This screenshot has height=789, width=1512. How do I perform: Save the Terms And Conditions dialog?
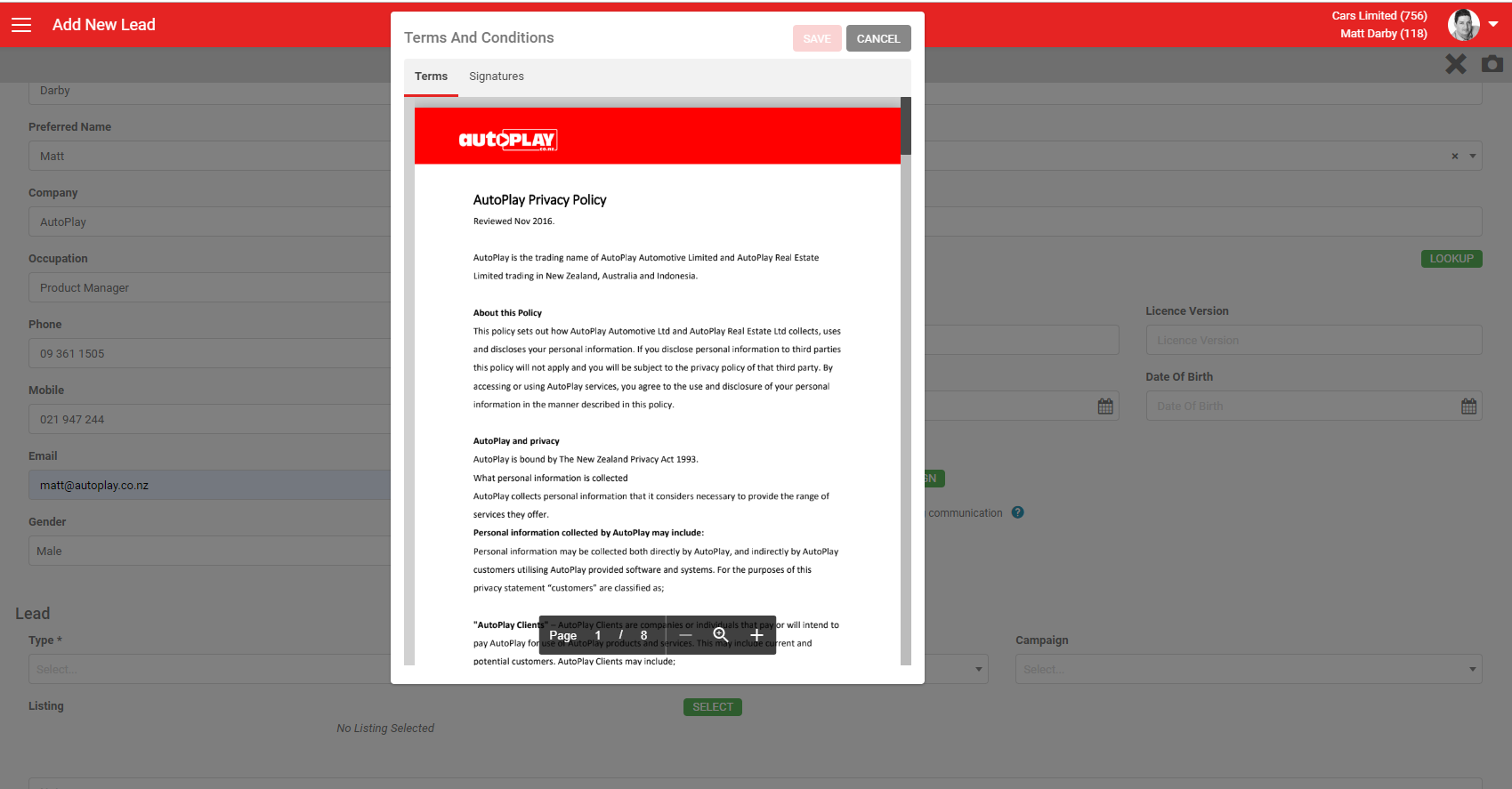click(817, 38)
